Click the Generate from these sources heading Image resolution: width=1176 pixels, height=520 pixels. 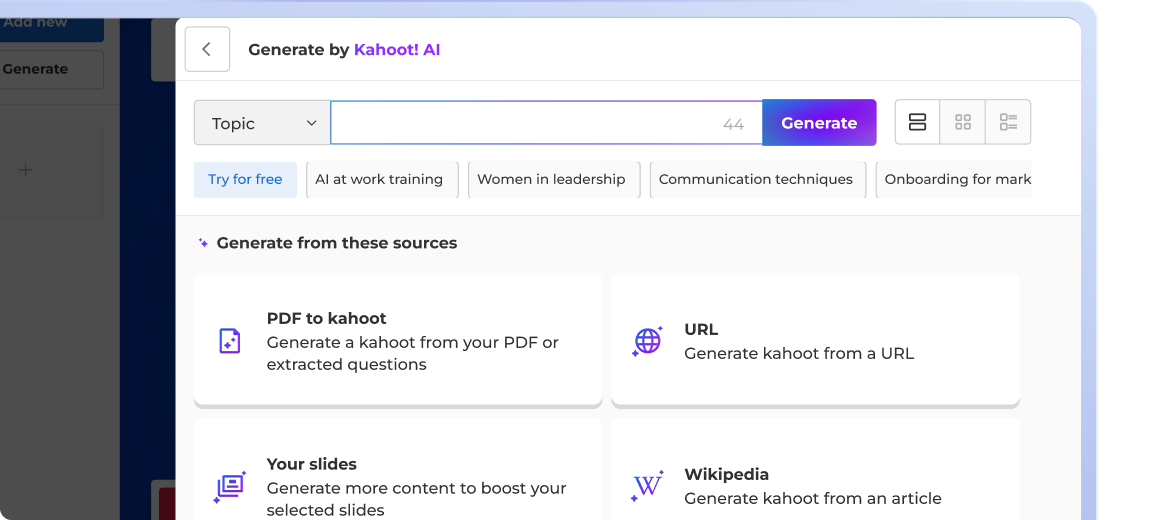337,243
